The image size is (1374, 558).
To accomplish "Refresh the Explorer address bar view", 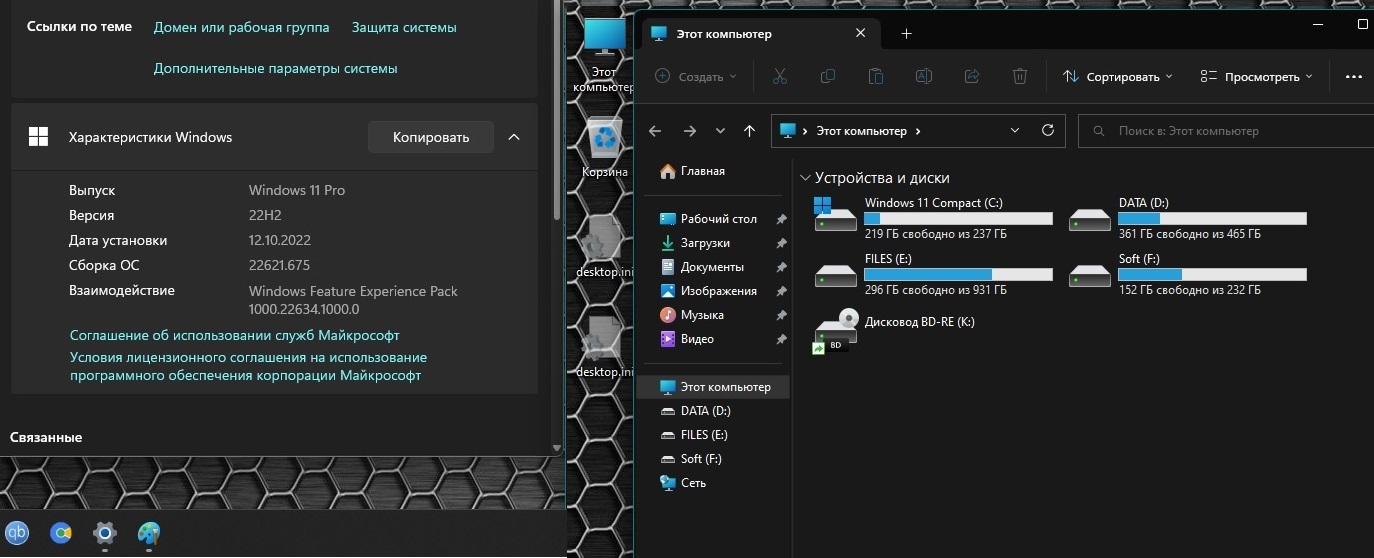I will (x=1048, y=130).
